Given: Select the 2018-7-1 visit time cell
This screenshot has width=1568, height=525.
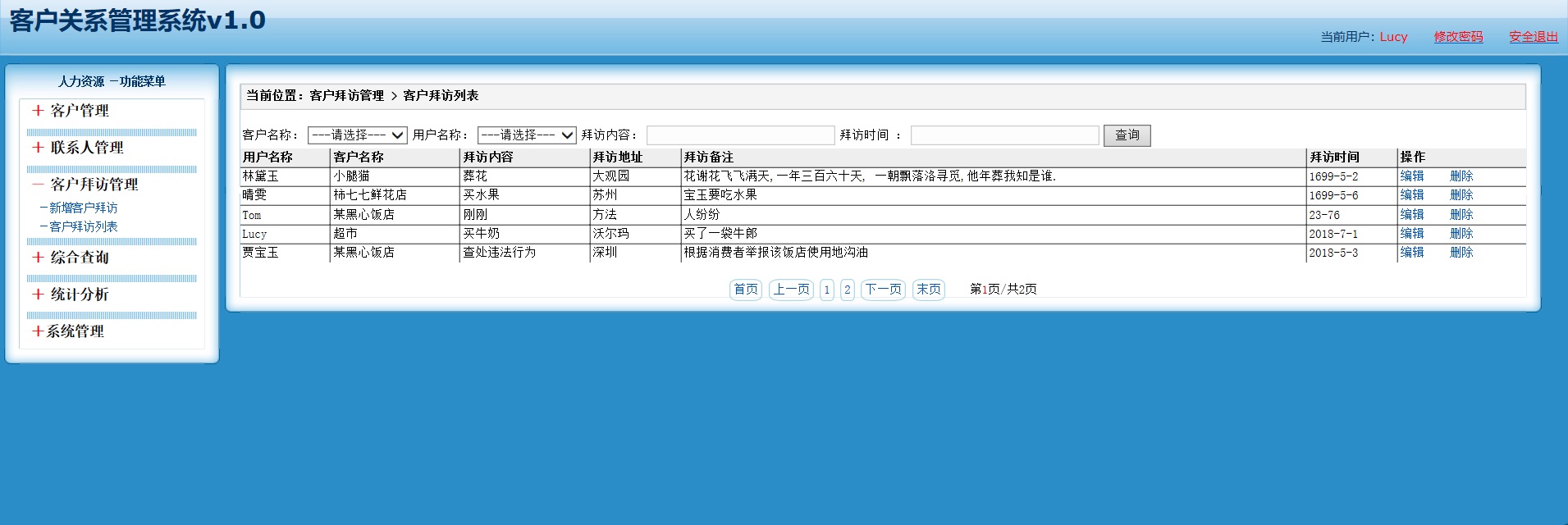Looking at the screenshot, I should pos(1333,234).
